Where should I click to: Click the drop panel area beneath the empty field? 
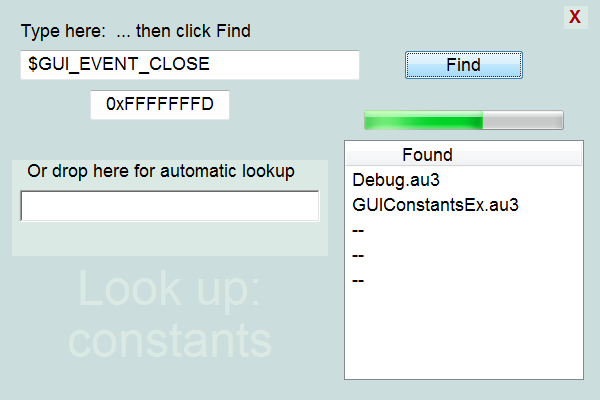(170, 239)
